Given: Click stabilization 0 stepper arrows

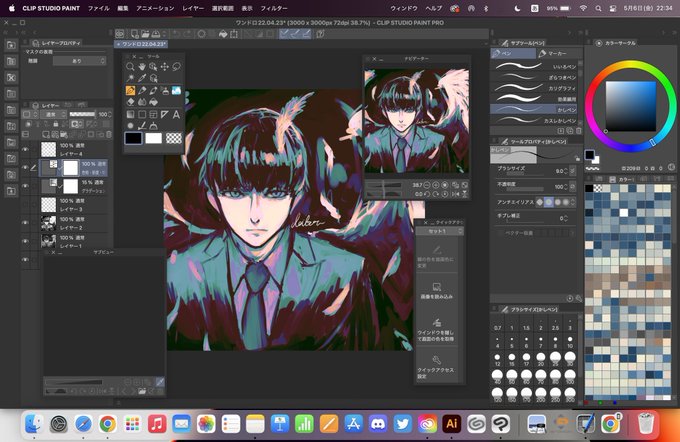Looking at the screenshot, I should (x=566, y=218).
